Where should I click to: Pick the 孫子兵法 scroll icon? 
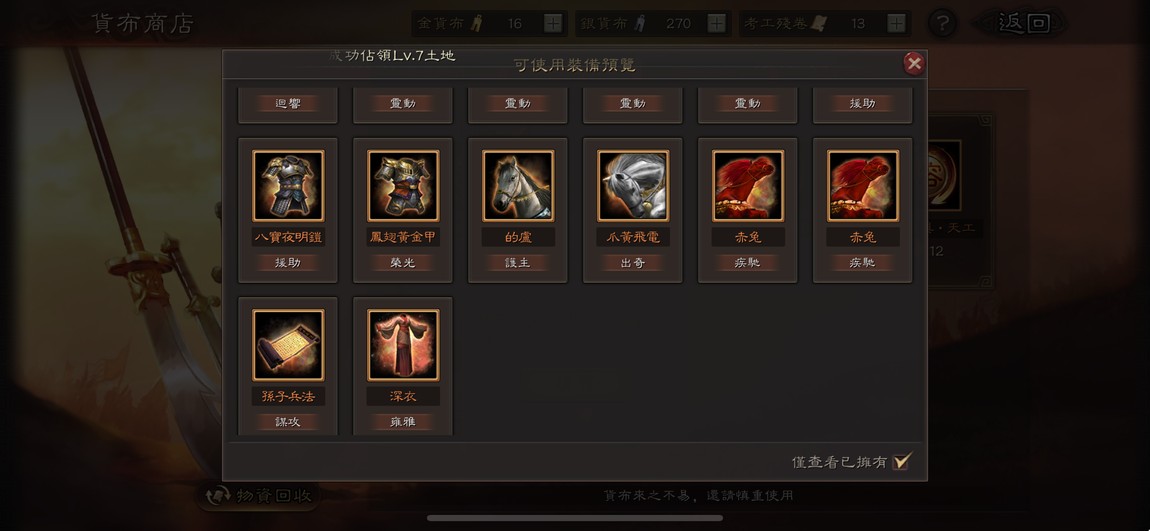click(x=288, y=345)
